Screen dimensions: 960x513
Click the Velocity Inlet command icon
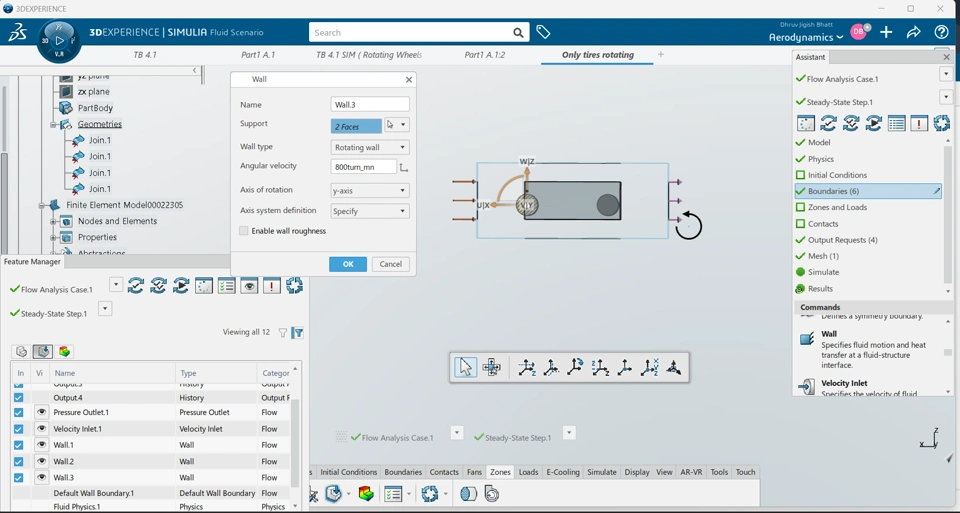tap(807, 387)
